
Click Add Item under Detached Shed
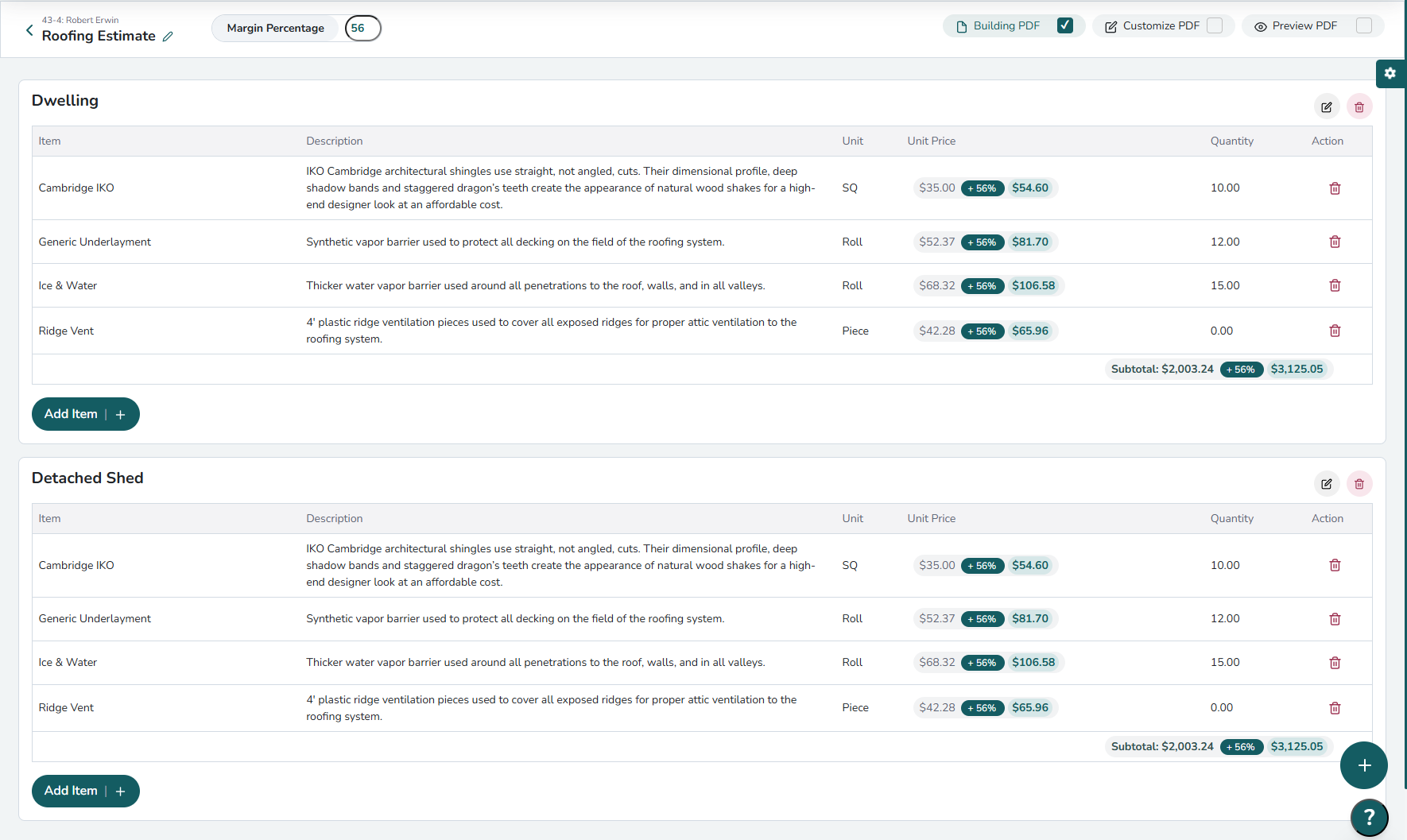85,791
